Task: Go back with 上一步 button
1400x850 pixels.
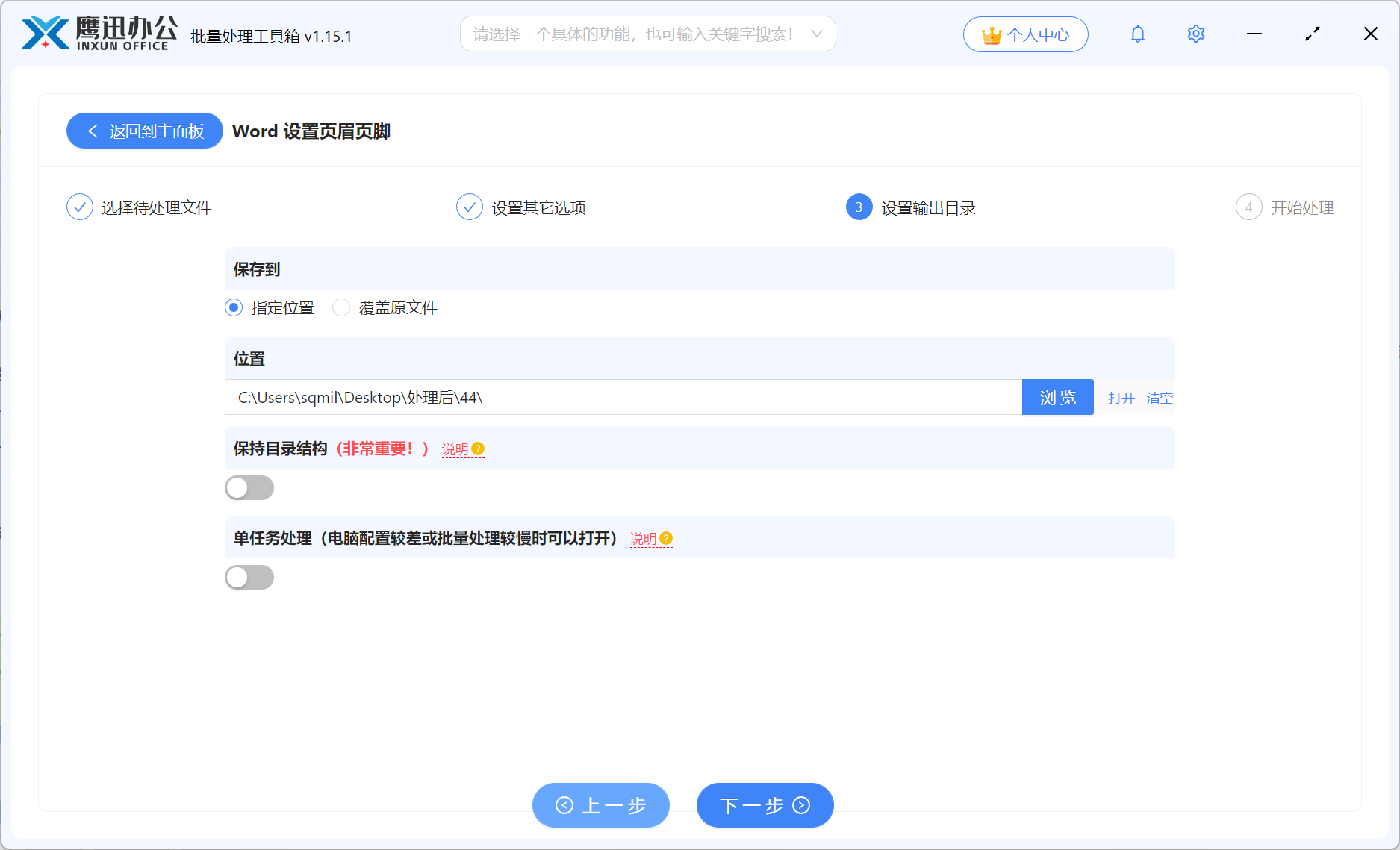Action: [x=601, y=805]
